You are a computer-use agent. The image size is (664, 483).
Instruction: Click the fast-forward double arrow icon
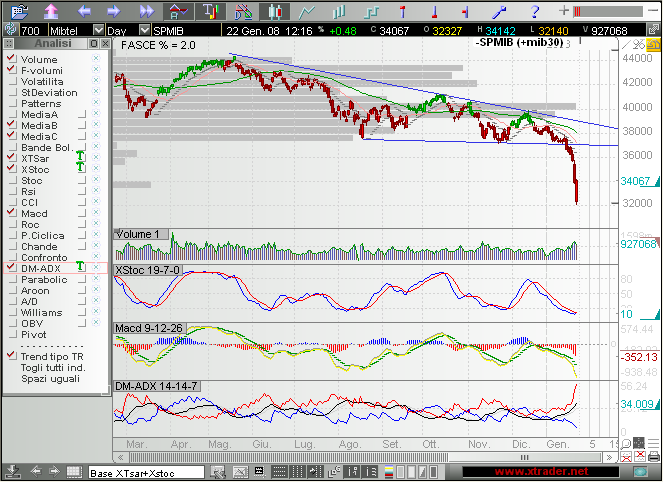(x=147, y=10)
